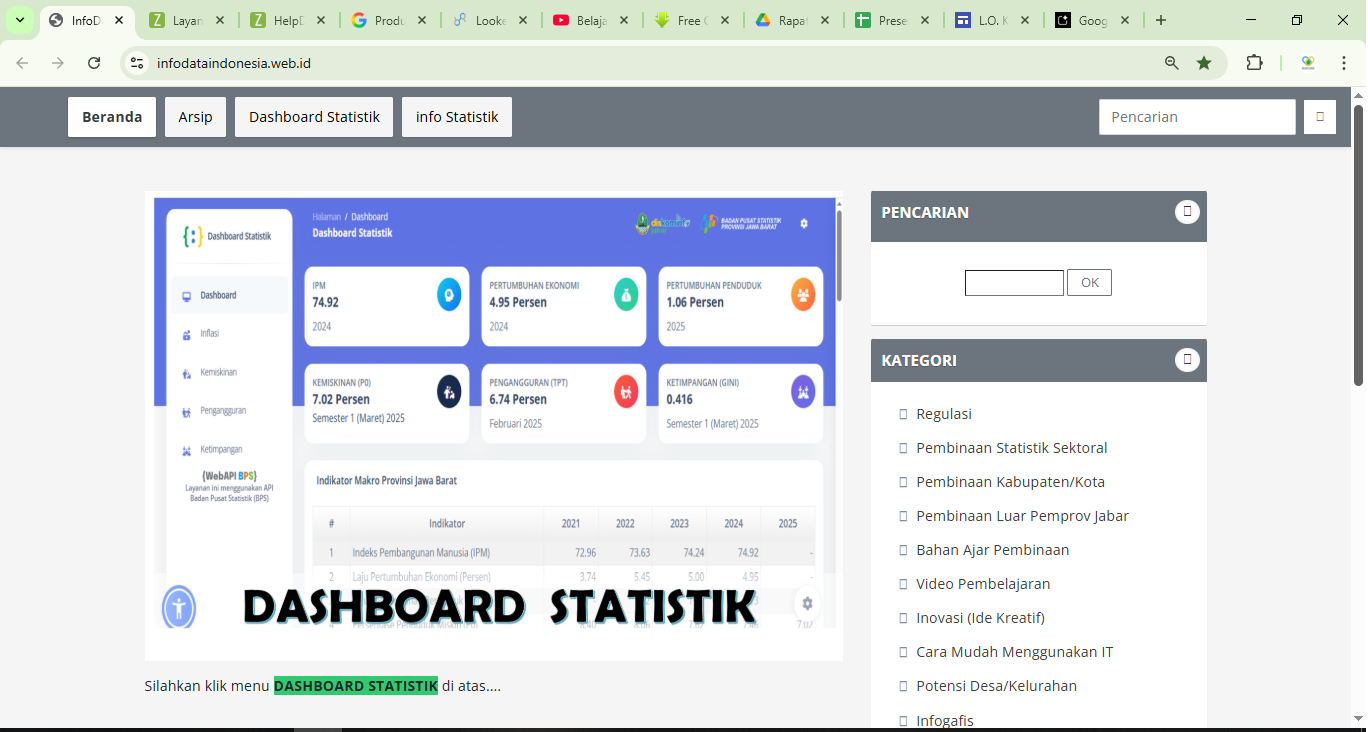Viewport: 1368px width, 732px height.
Task: Click the highlighted DASHBOARD STATISTIK text
Action: click(x=356, y=686)
